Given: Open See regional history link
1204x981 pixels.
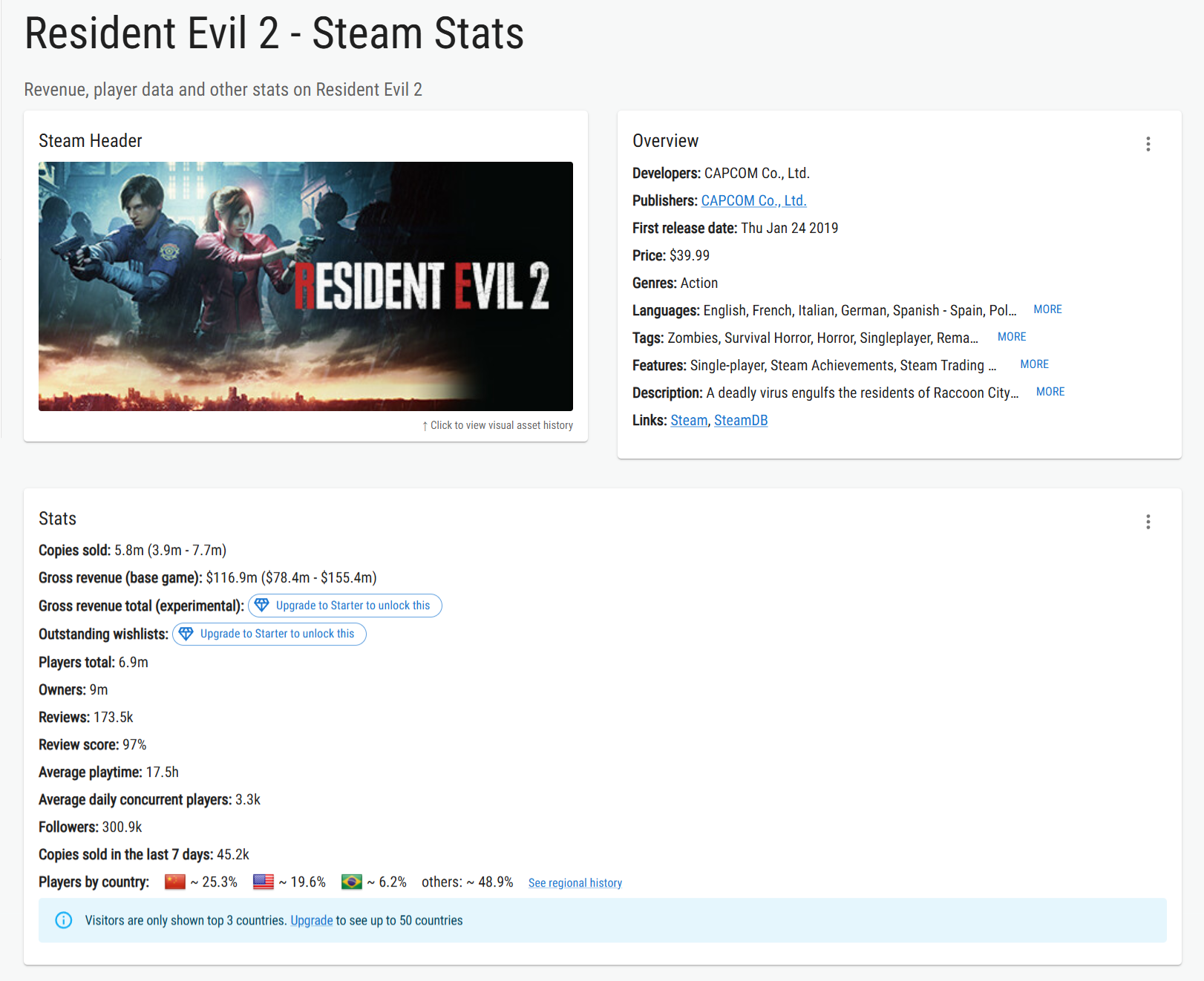Looking at the screenshot, I should 575,882.
